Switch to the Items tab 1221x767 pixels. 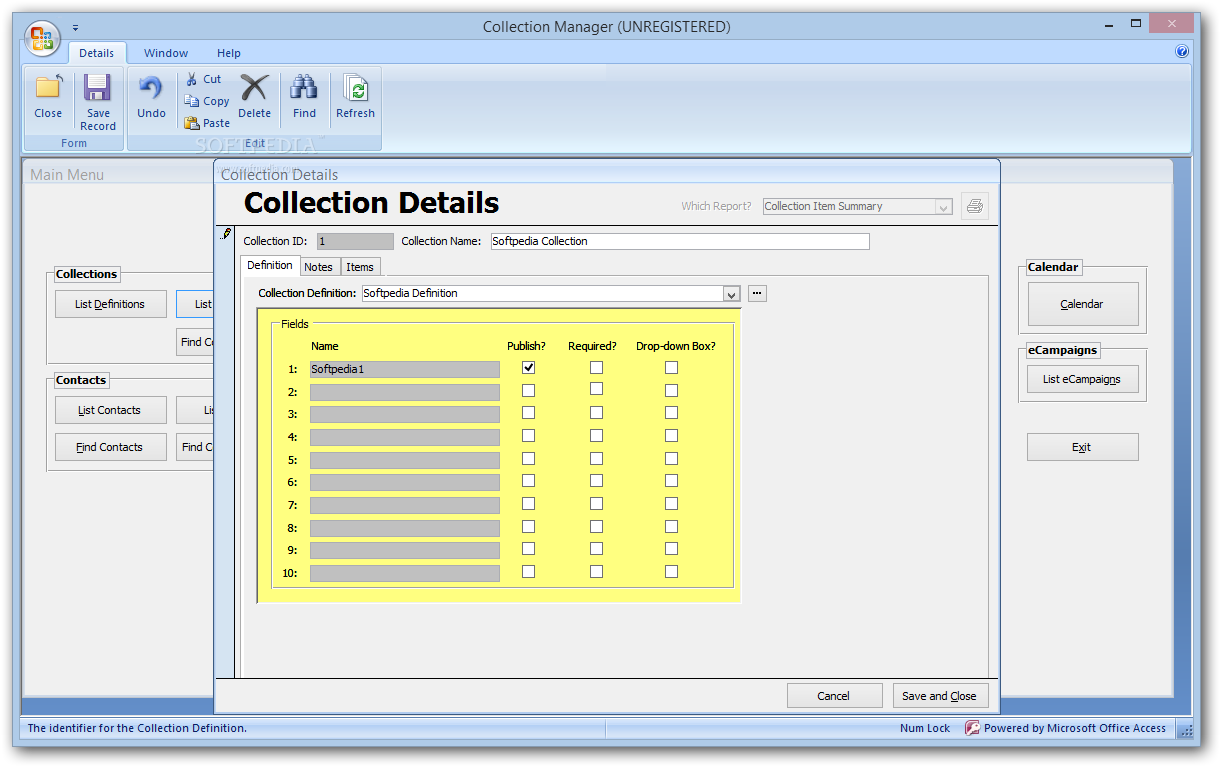coord(360,267)
